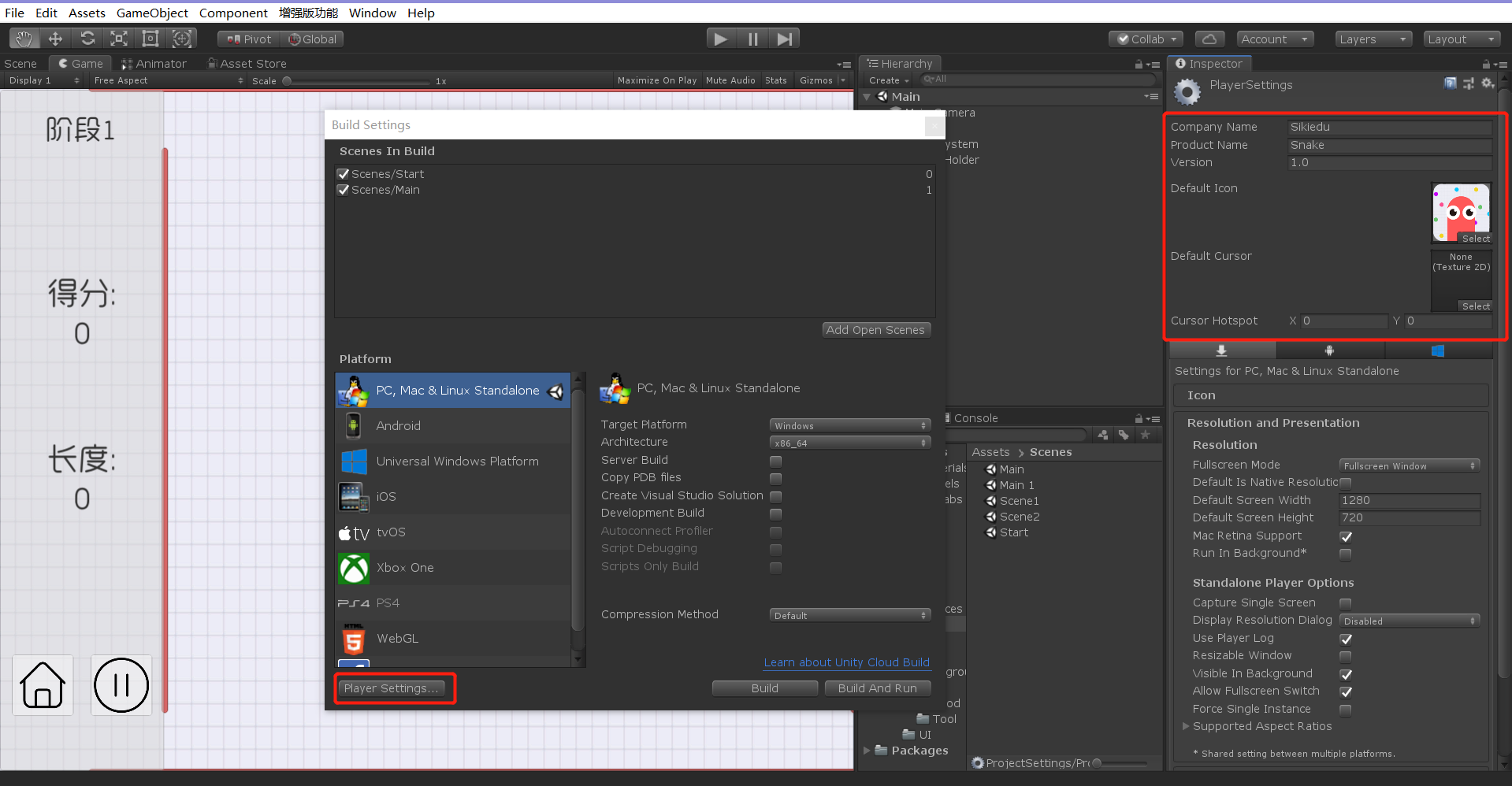Viewport: 1512px width, 786px height.
Task: Switch to the standalone settings tab icon in Inspector
Action: tap(1222, 350)
